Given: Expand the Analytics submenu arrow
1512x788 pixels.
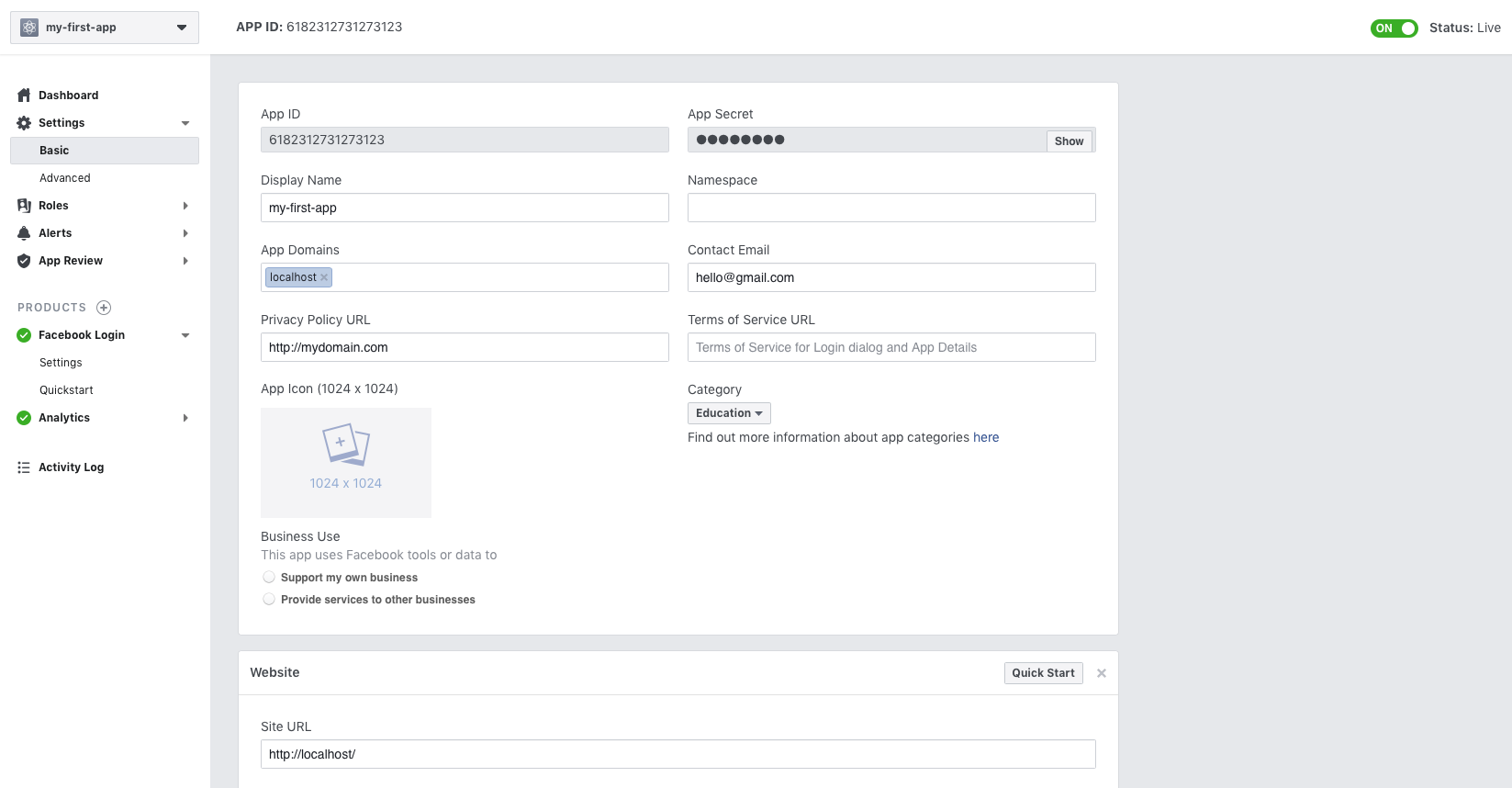Looking at the screenshot, I should click(185, 418).
